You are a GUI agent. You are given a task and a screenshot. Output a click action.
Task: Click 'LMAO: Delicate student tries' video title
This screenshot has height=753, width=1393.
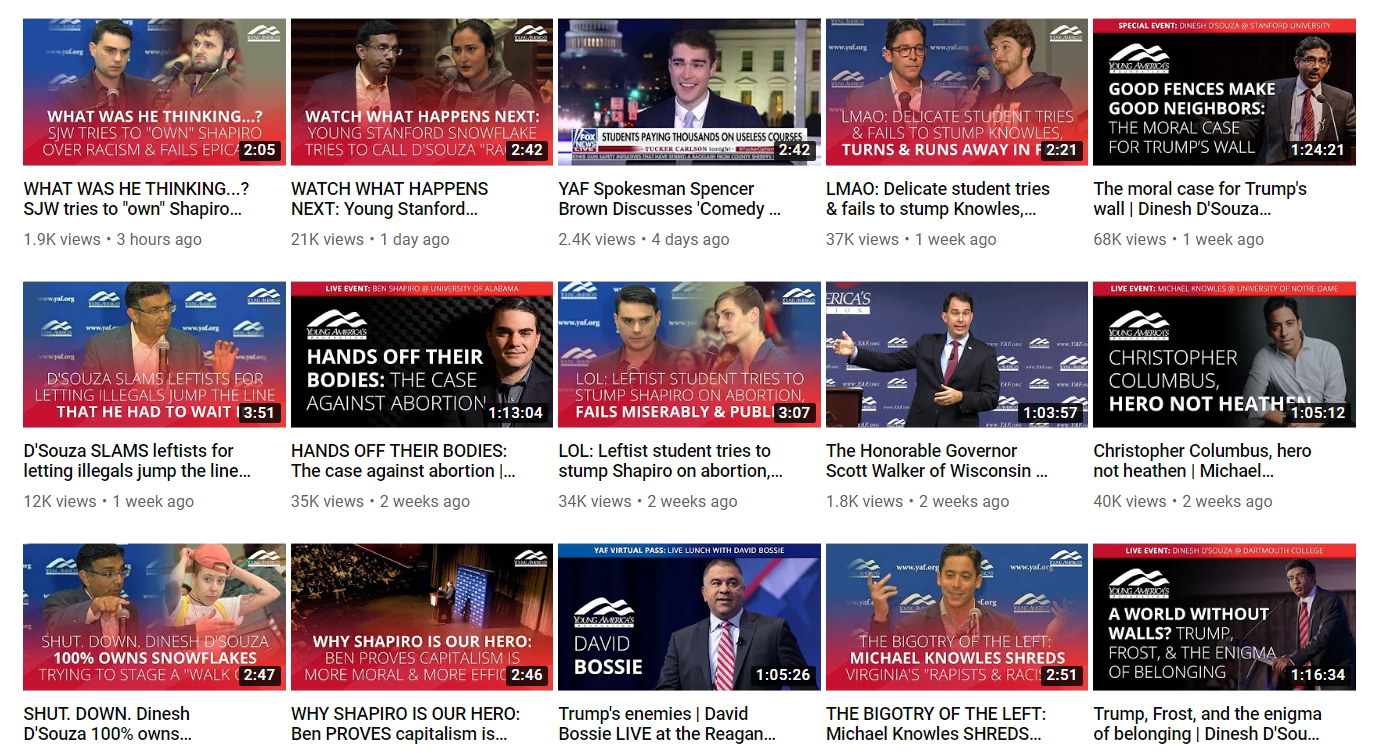click(937, 198)
